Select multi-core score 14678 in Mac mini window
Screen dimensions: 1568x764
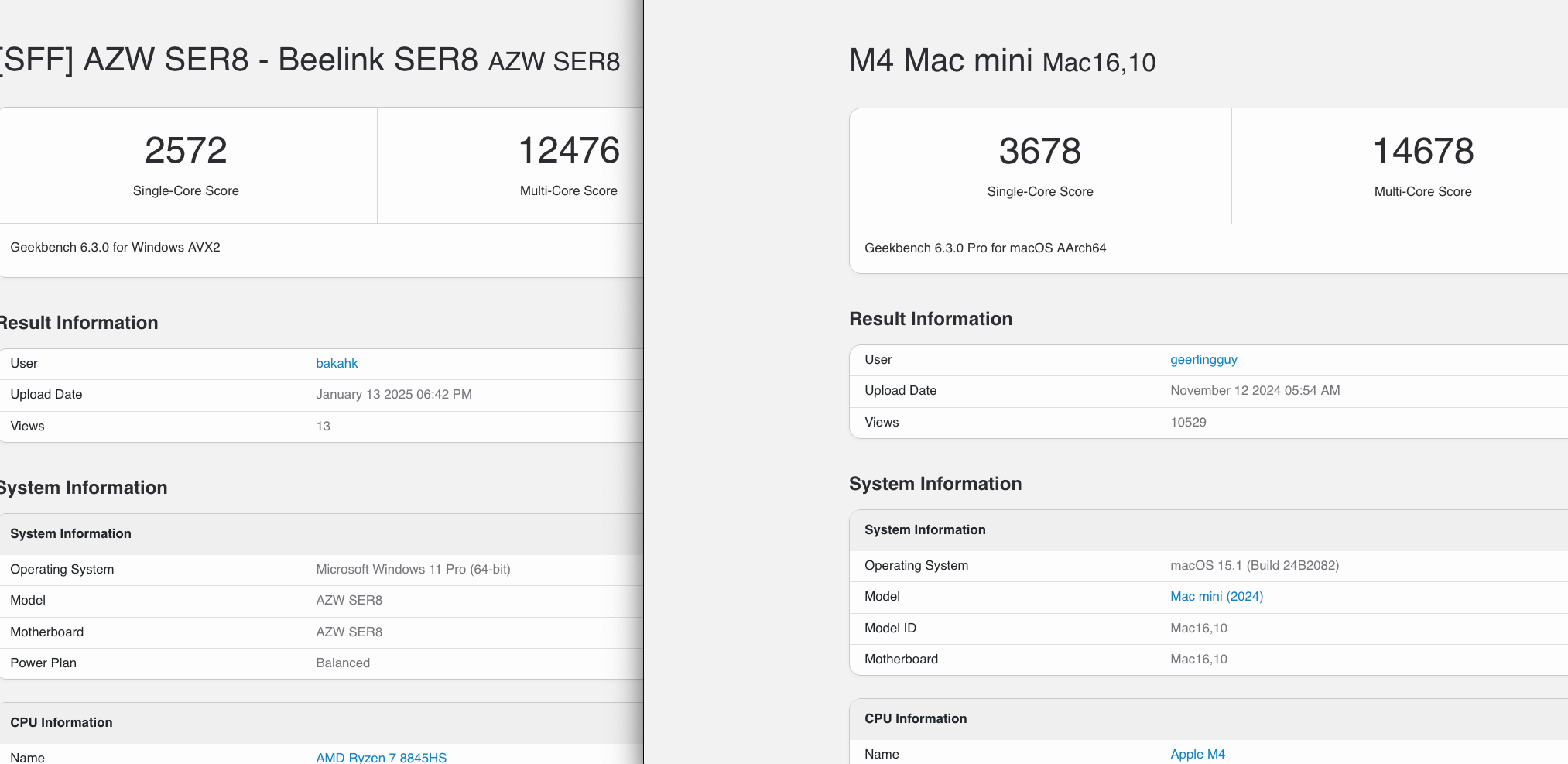click(x=1423, y=151)
